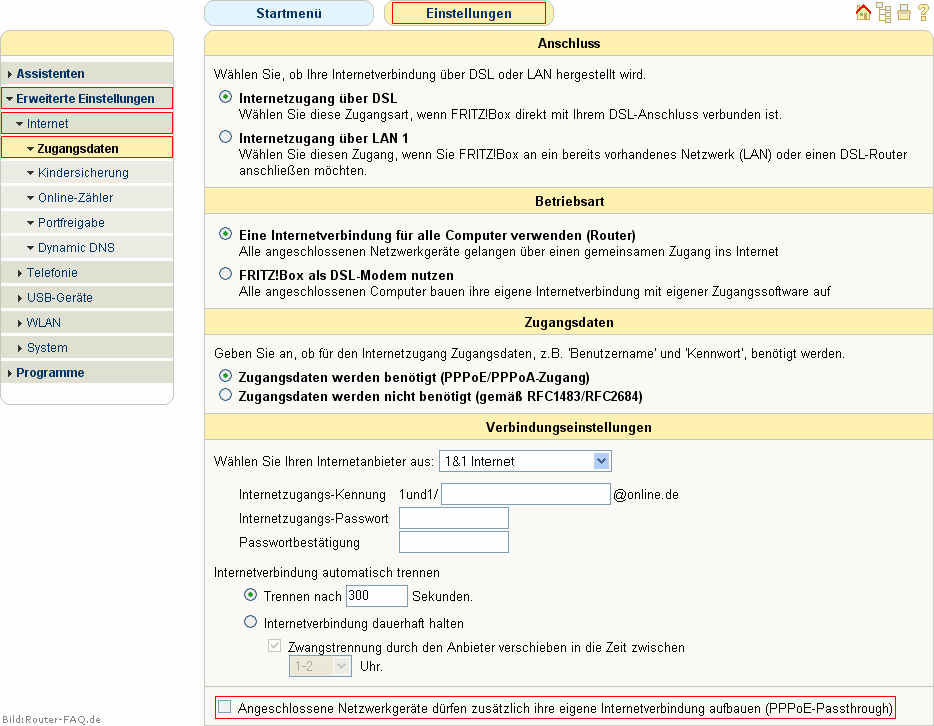Switch to the Einstellungen tab

pos(469,13)
